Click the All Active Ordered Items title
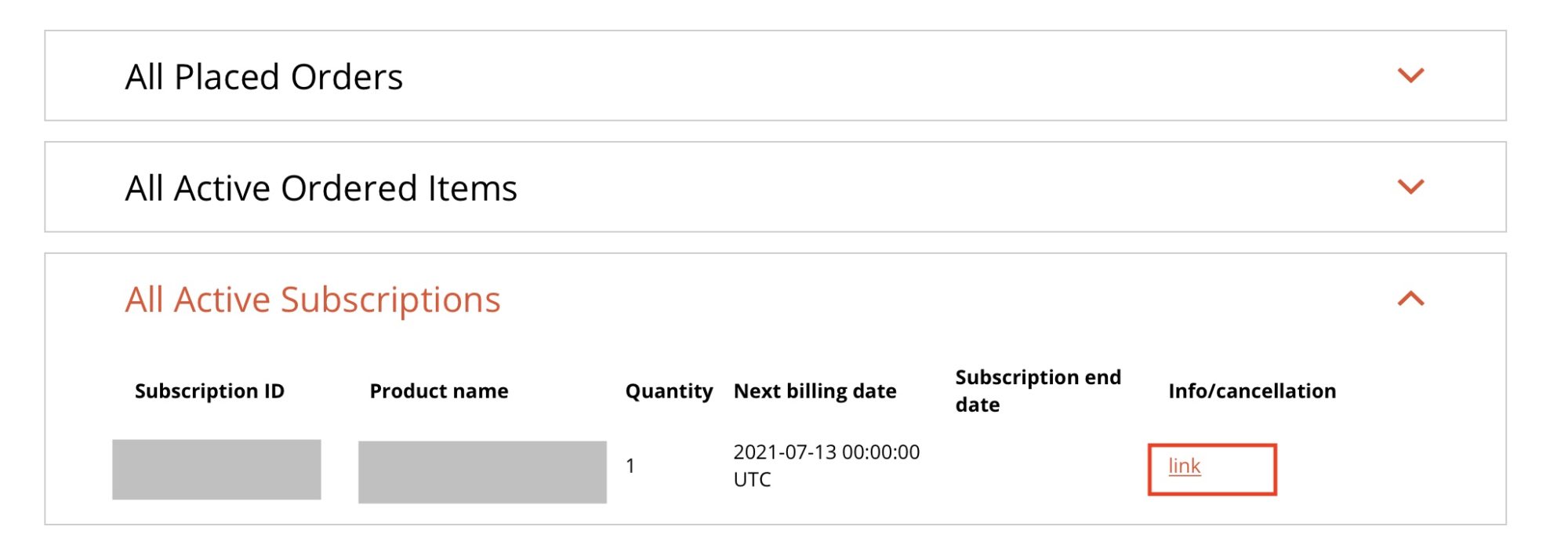 click(321, 188)
